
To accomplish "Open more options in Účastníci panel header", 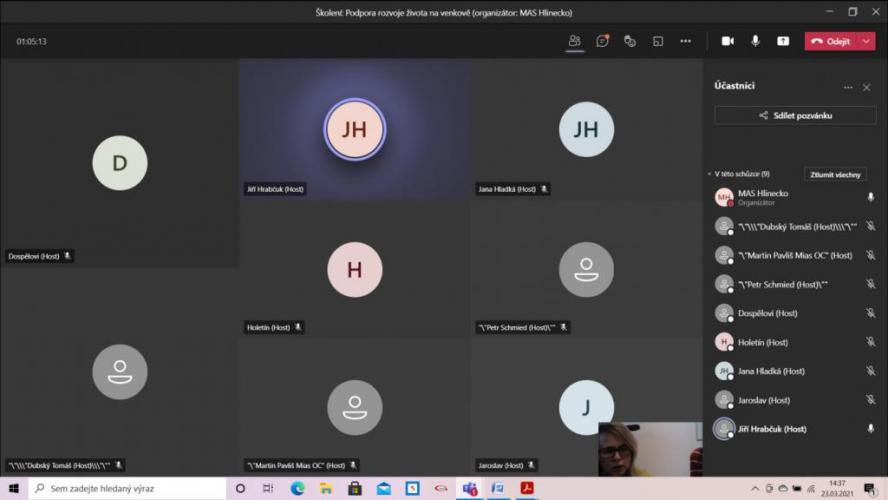I will [x=848, y=87].
